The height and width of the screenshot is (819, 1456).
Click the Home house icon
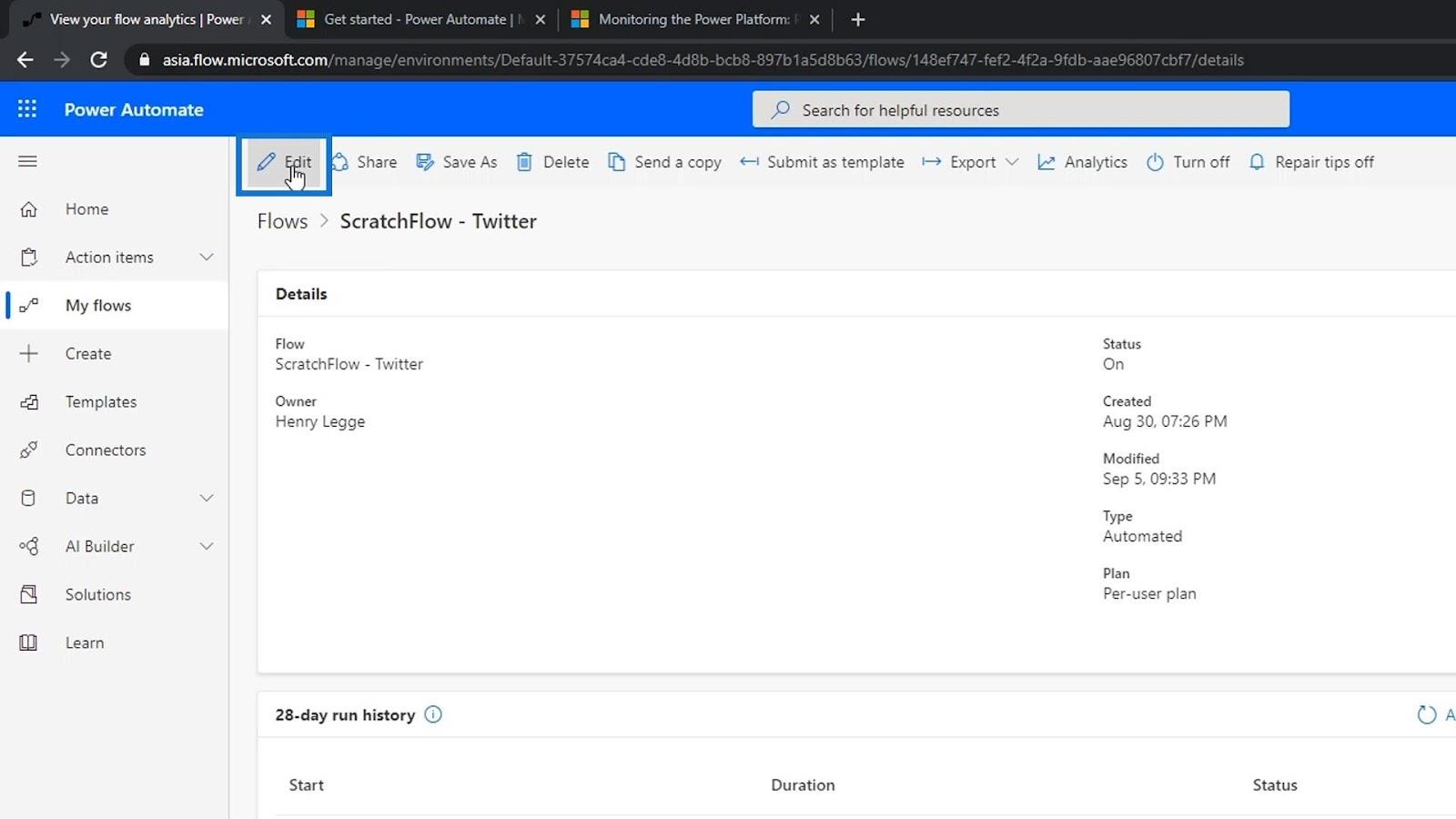(29, 209)
